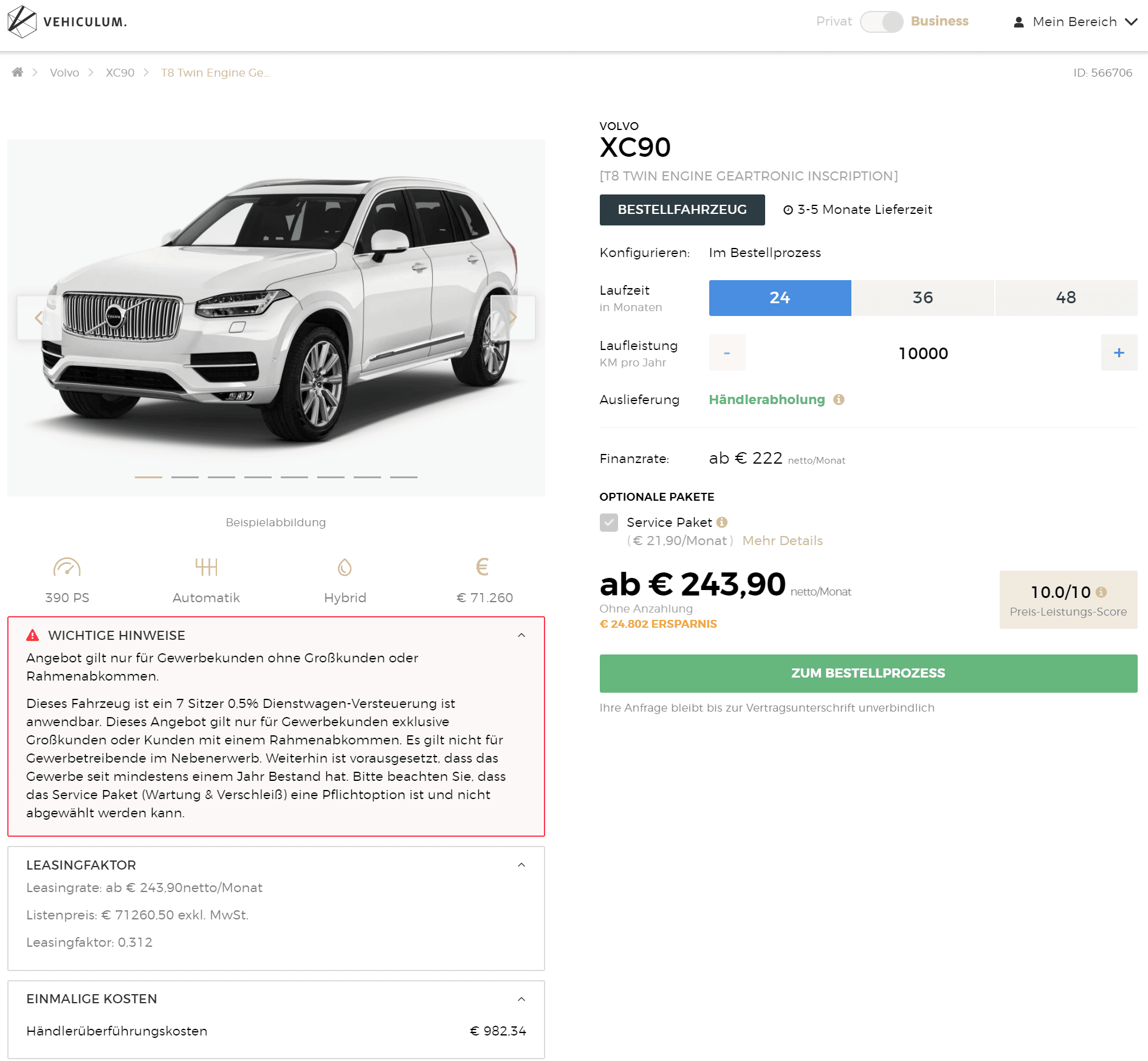
Task: Show next car image with right arrow
Action: point(513,317)
